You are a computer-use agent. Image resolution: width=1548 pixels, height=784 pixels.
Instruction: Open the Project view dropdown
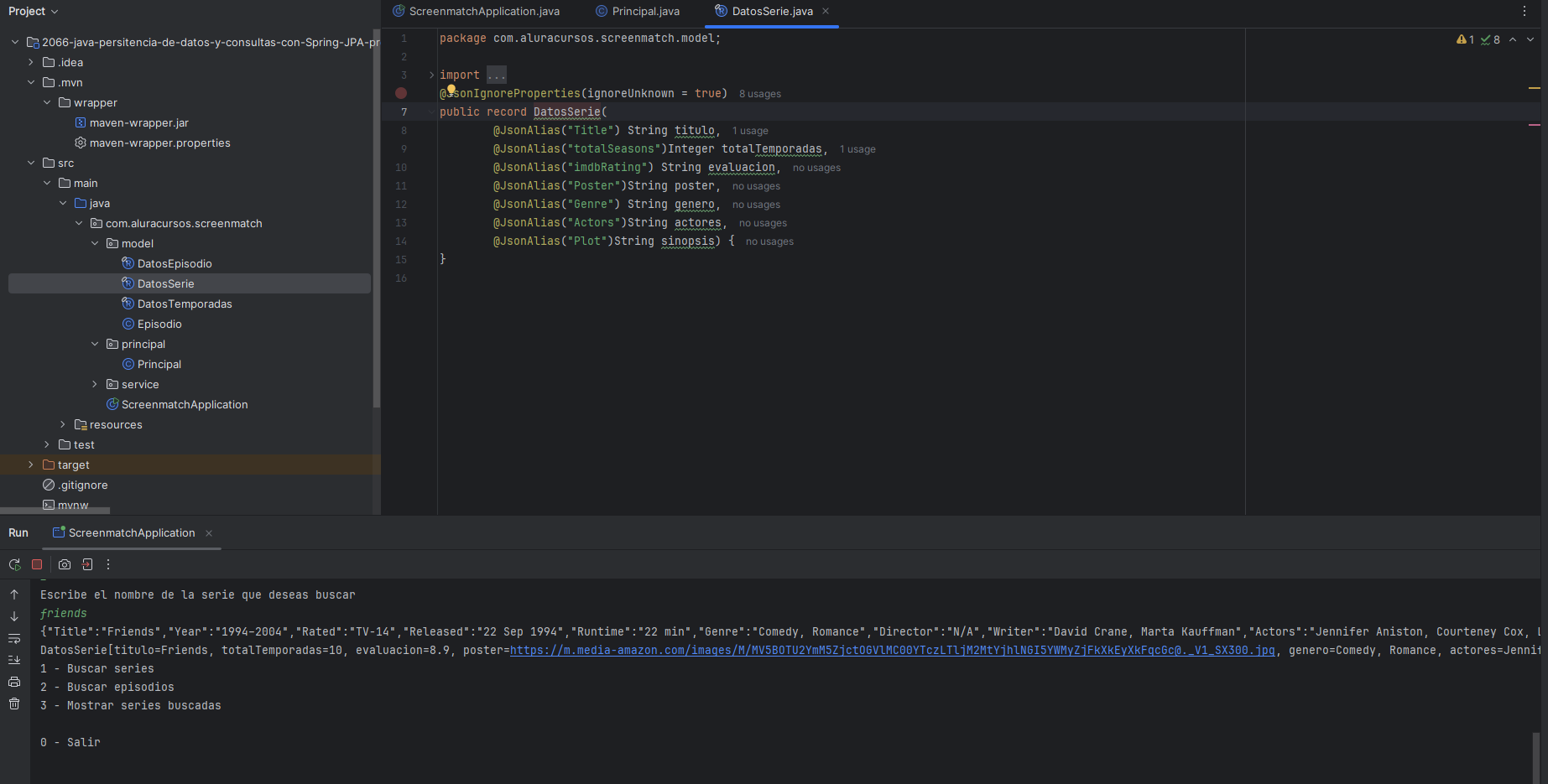(x=34, y=11)
